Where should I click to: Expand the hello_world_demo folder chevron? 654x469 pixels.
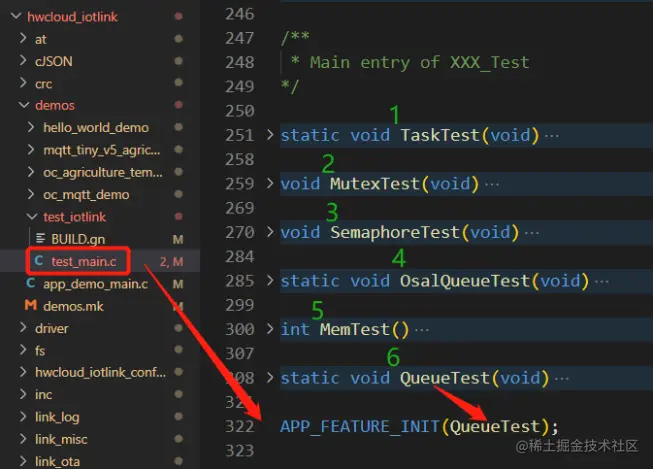pyautogui.click(x=31, y=127)
